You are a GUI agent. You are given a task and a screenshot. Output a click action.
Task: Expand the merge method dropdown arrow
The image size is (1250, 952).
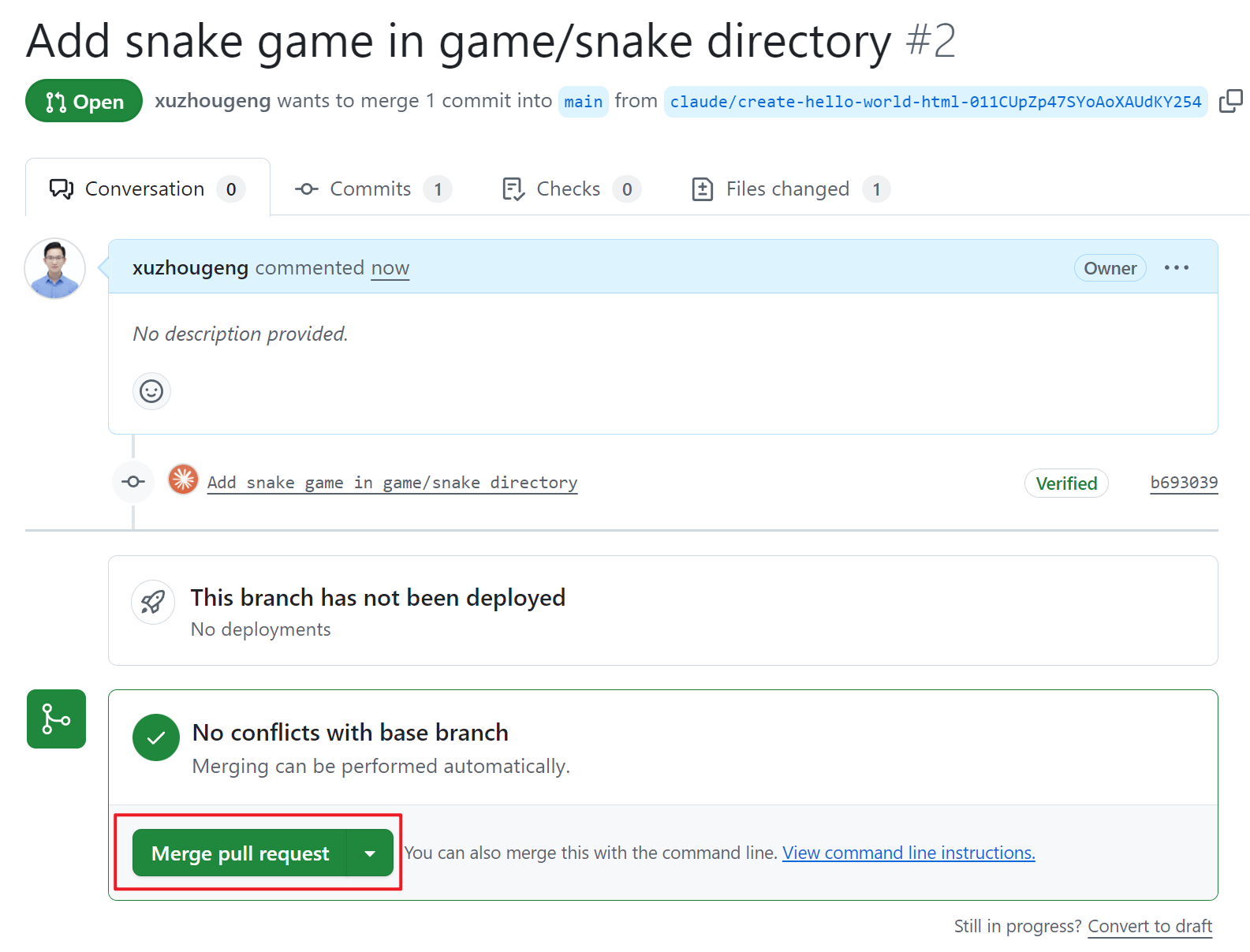click(x=370, y=853)
